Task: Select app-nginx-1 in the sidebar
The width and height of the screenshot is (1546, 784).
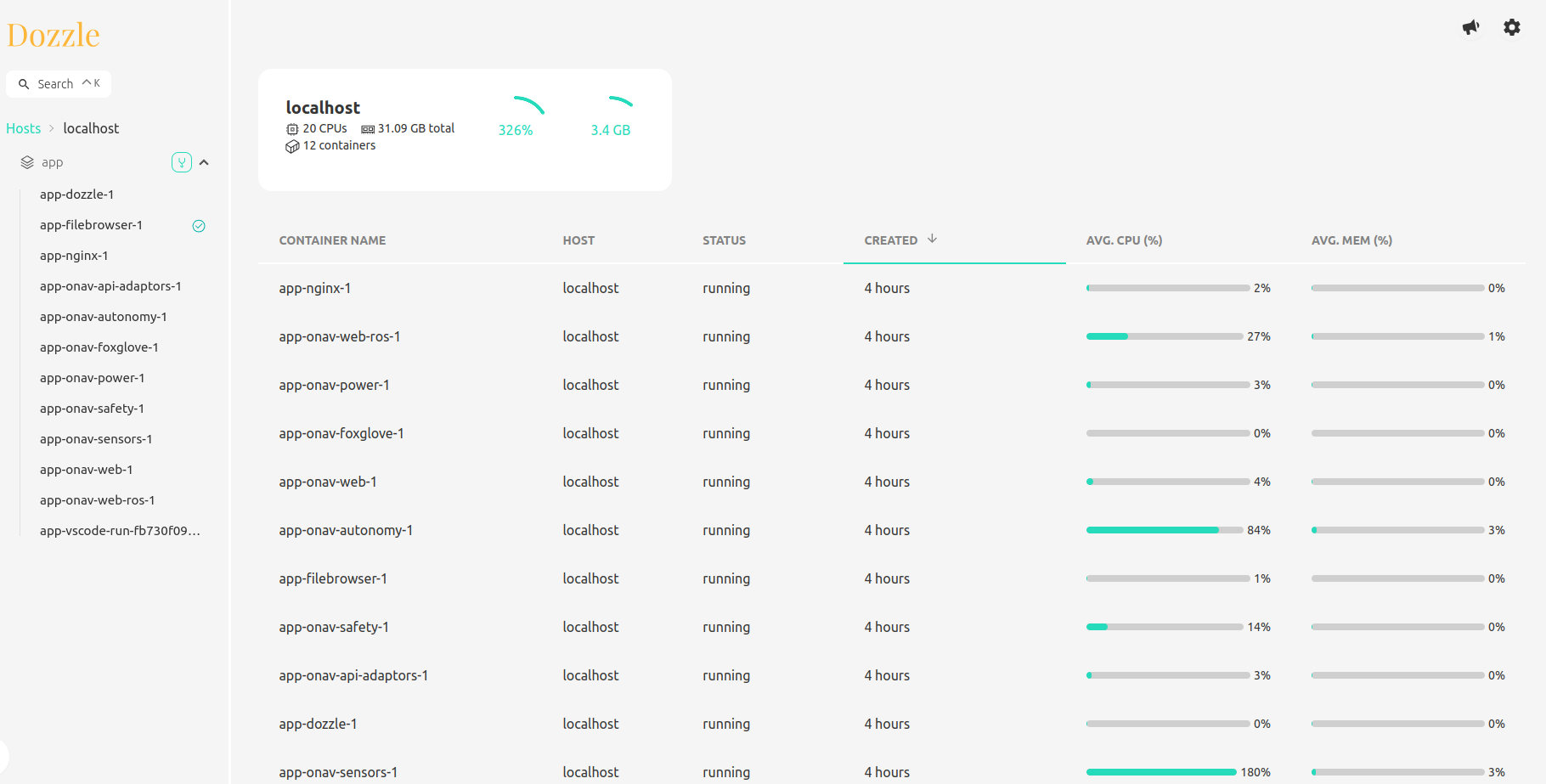Action: [74, 256]
